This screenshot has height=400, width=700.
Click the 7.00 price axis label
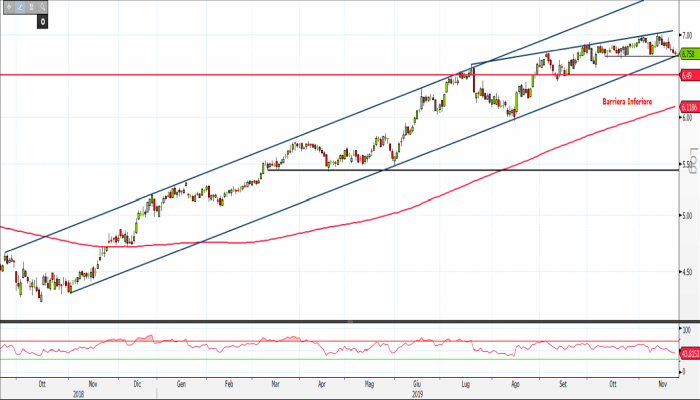(687, 36)
